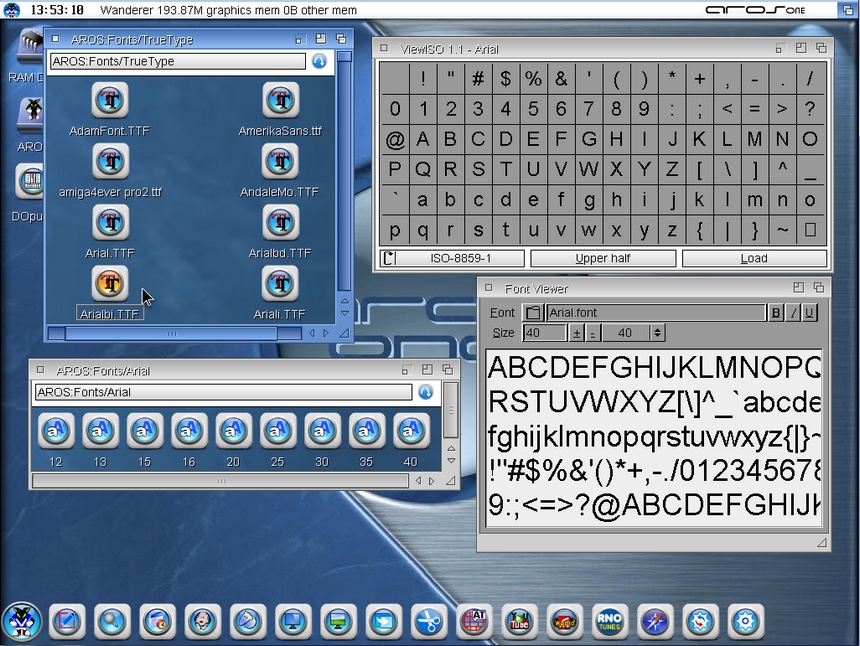Click the AndaleMo.TTF font icon

tap(280, 162)
